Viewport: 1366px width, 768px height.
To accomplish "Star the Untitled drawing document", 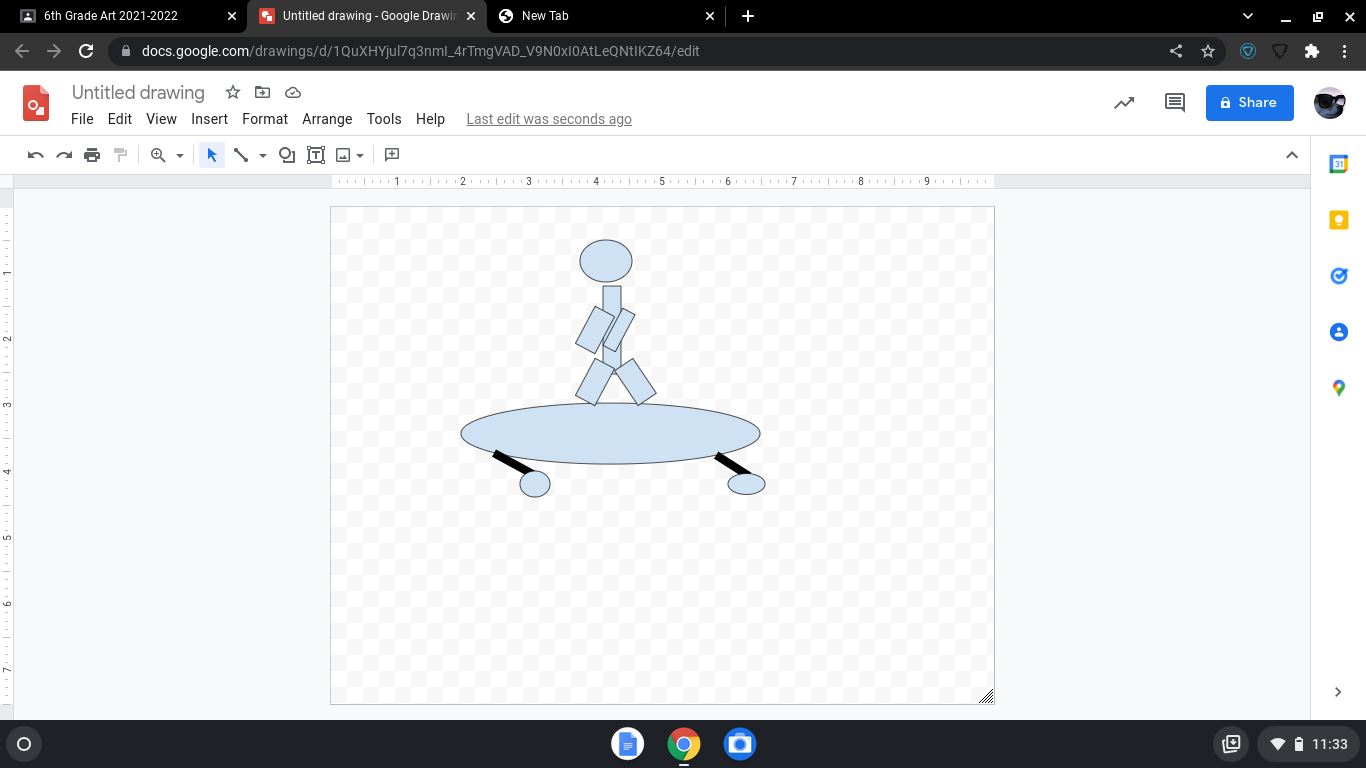I will tap(233, 92).
